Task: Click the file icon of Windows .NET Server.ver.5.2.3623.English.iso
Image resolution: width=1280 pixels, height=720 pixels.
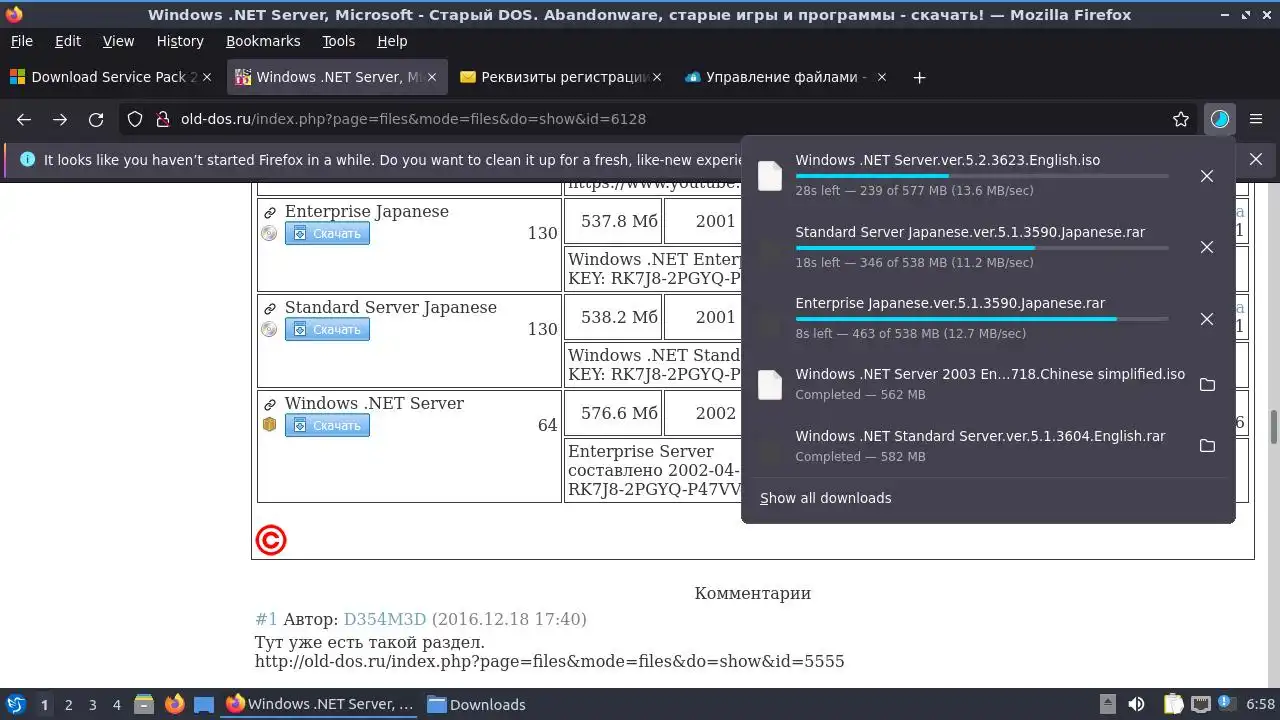Action: point(770,175)
